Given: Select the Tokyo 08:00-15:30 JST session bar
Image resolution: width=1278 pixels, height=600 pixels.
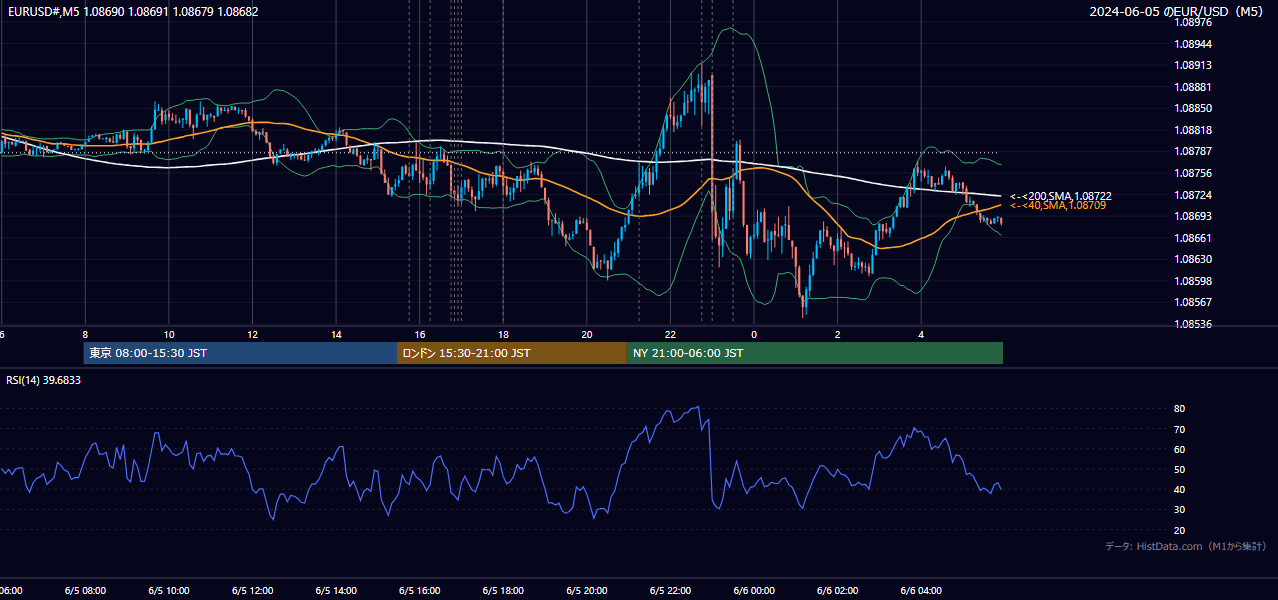Looking at the screenshot, I should point(240,353).
